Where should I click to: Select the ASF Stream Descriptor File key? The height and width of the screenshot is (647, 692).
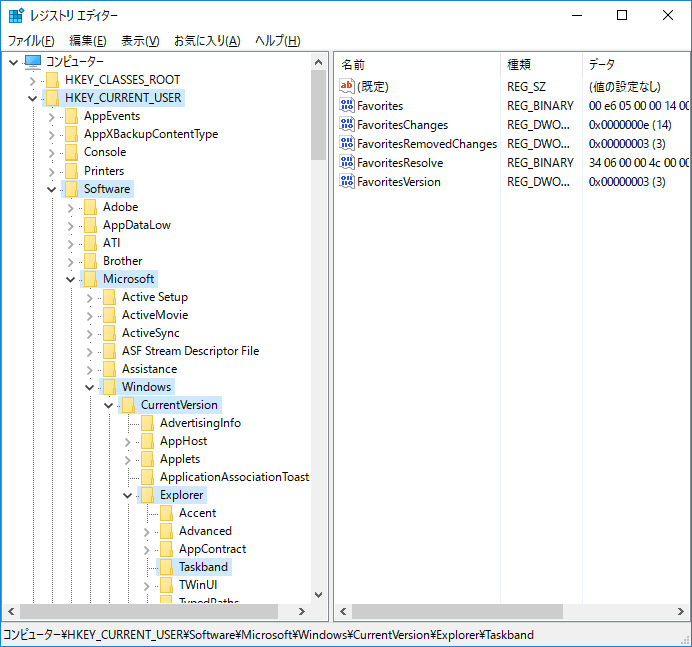(190, 351)
